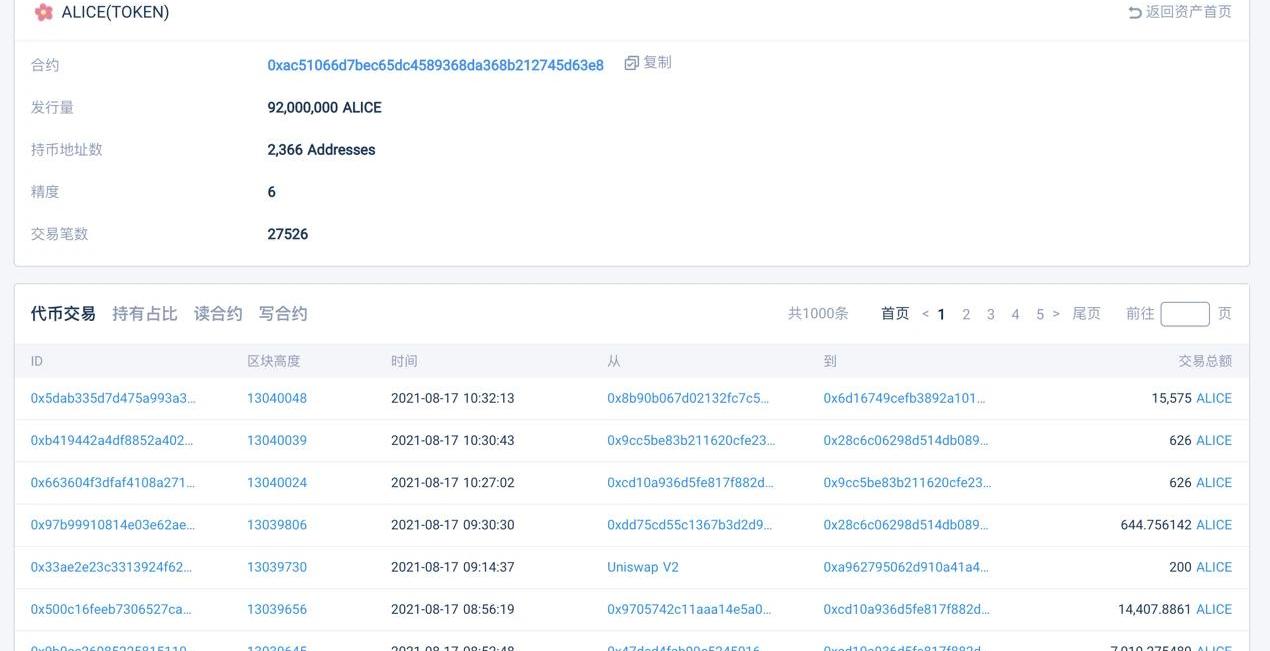Open block height 13040039

(277, 441)
